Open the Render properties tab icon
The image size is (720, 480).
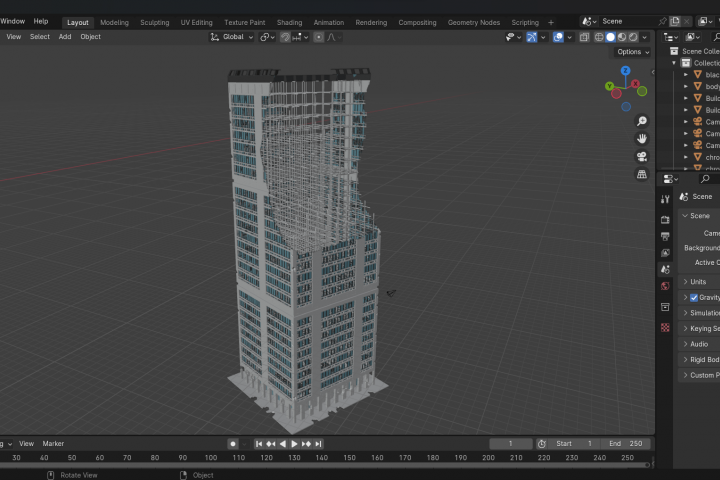pyautogui.click(x=665, y=219)
